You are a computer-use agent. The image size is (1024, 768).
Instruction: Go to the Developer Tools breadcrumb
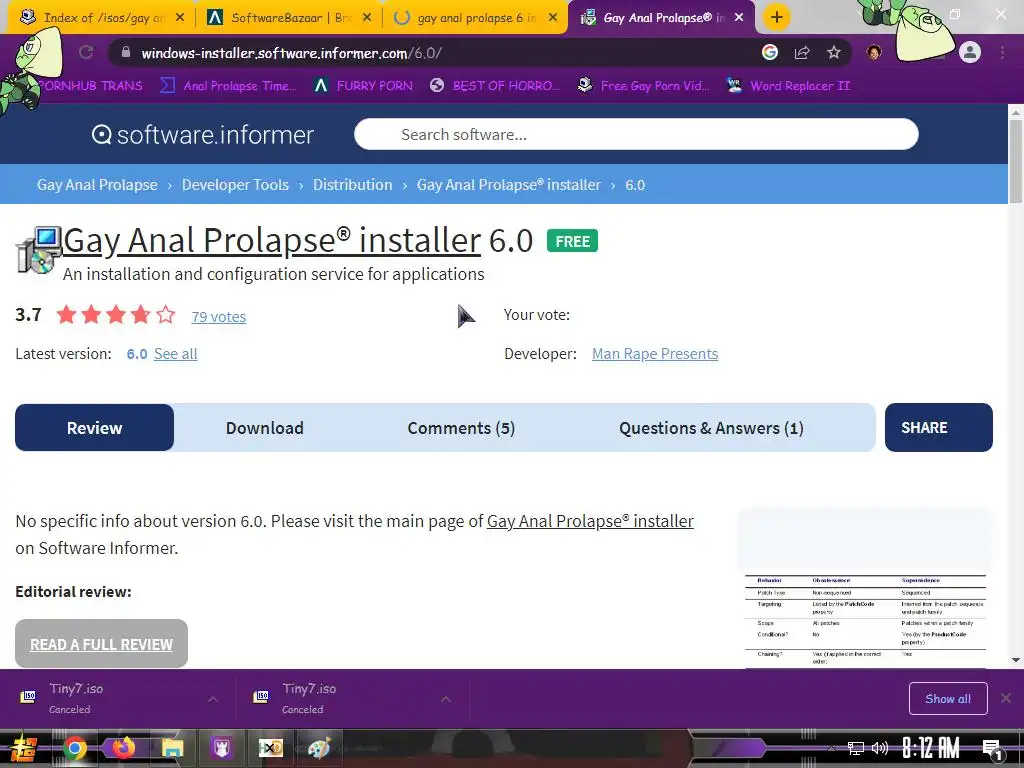tap(235, 185)
